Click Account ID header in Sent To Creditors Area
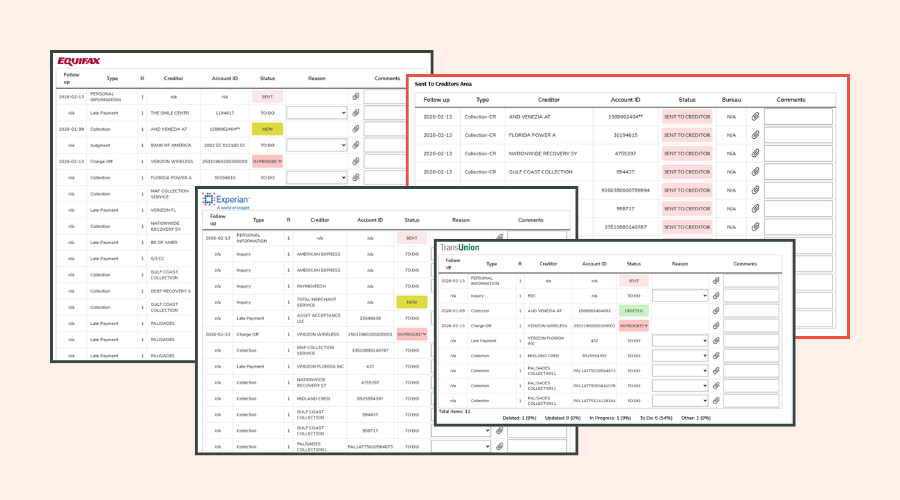900x500 pixels. coord(625,100)
